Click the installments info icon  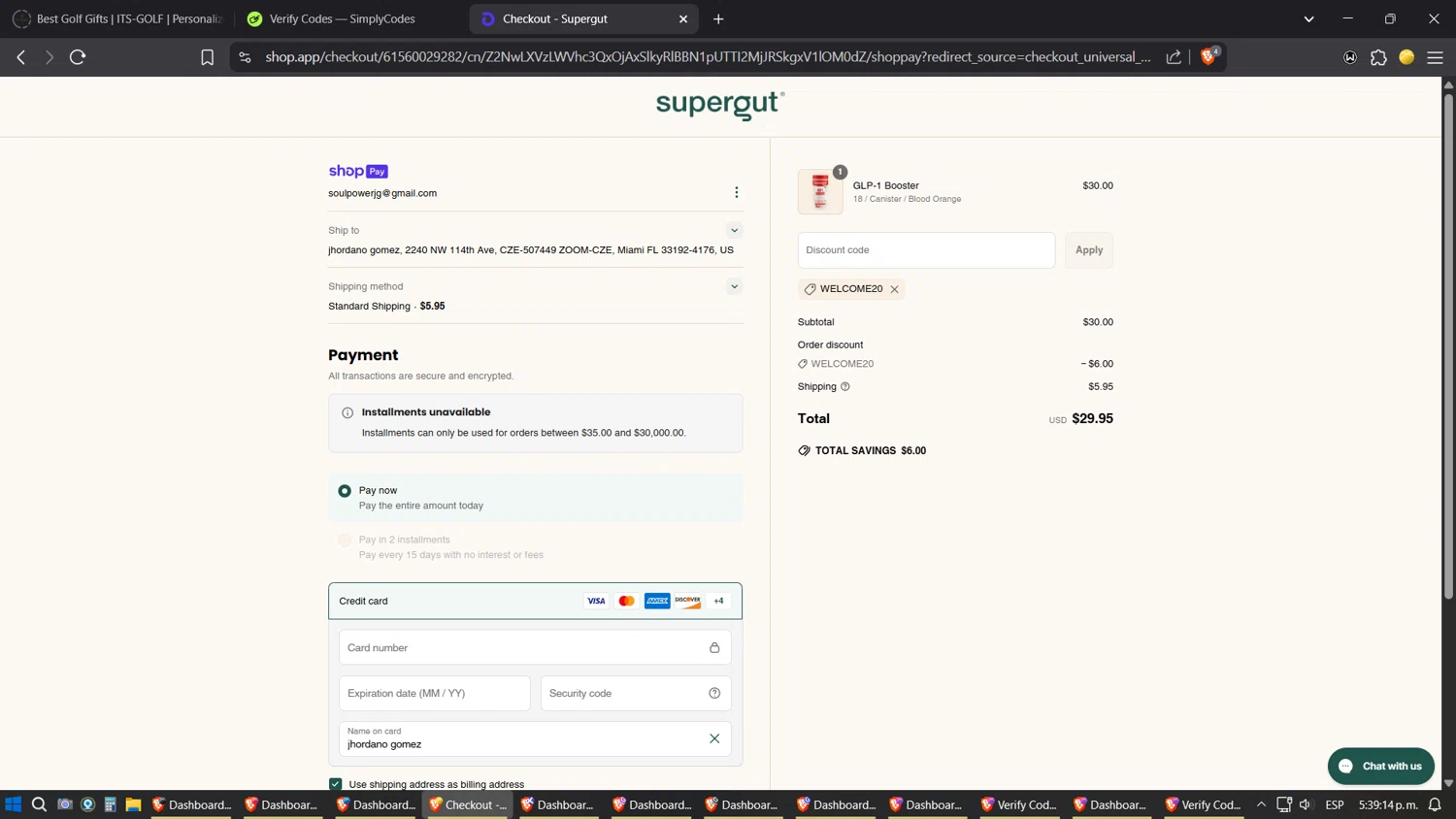click(347, 412)
